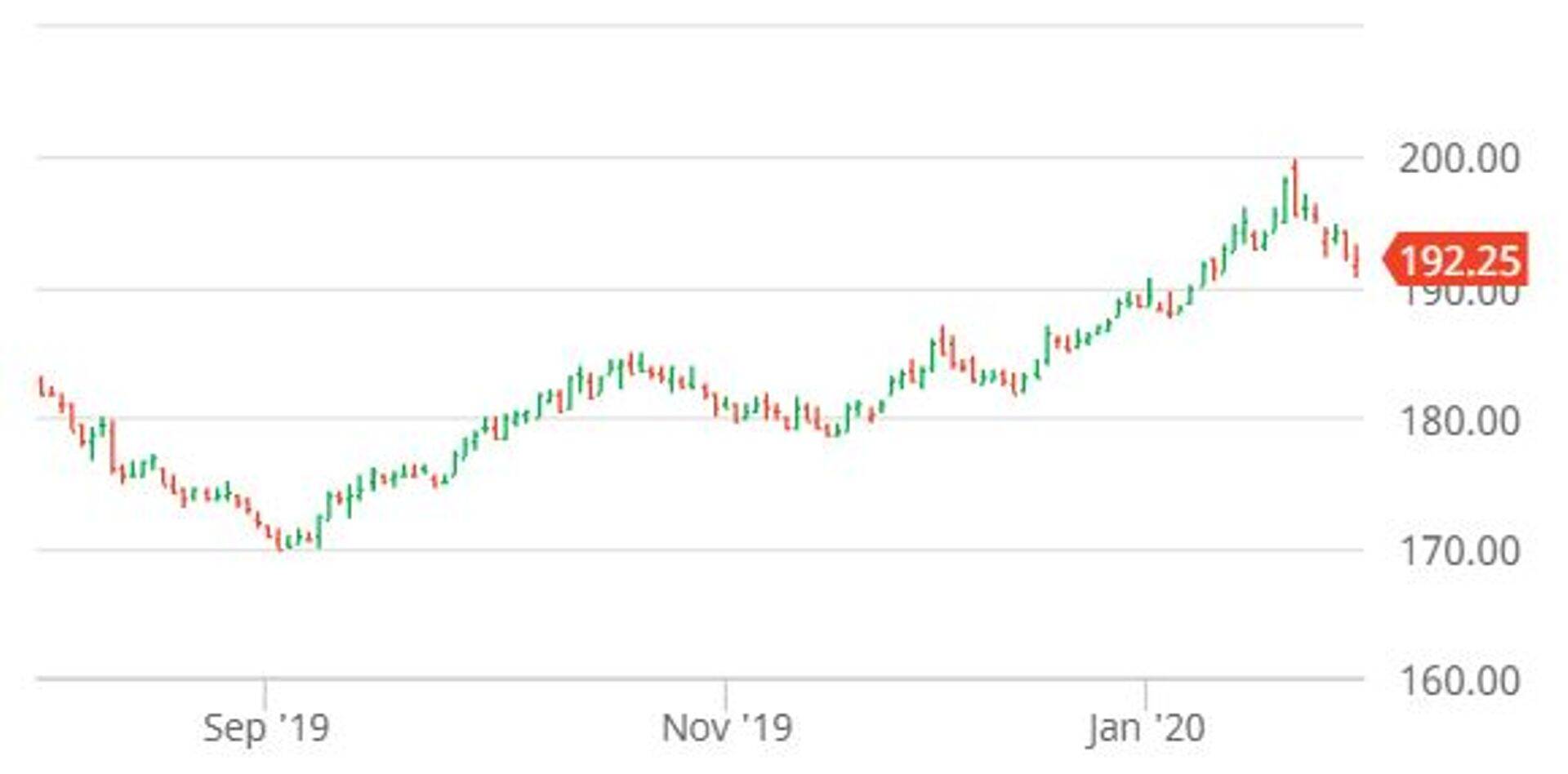Click the first candle at chart's left edge
Viewport: 1568px width, 774px height.
[41, 385]
